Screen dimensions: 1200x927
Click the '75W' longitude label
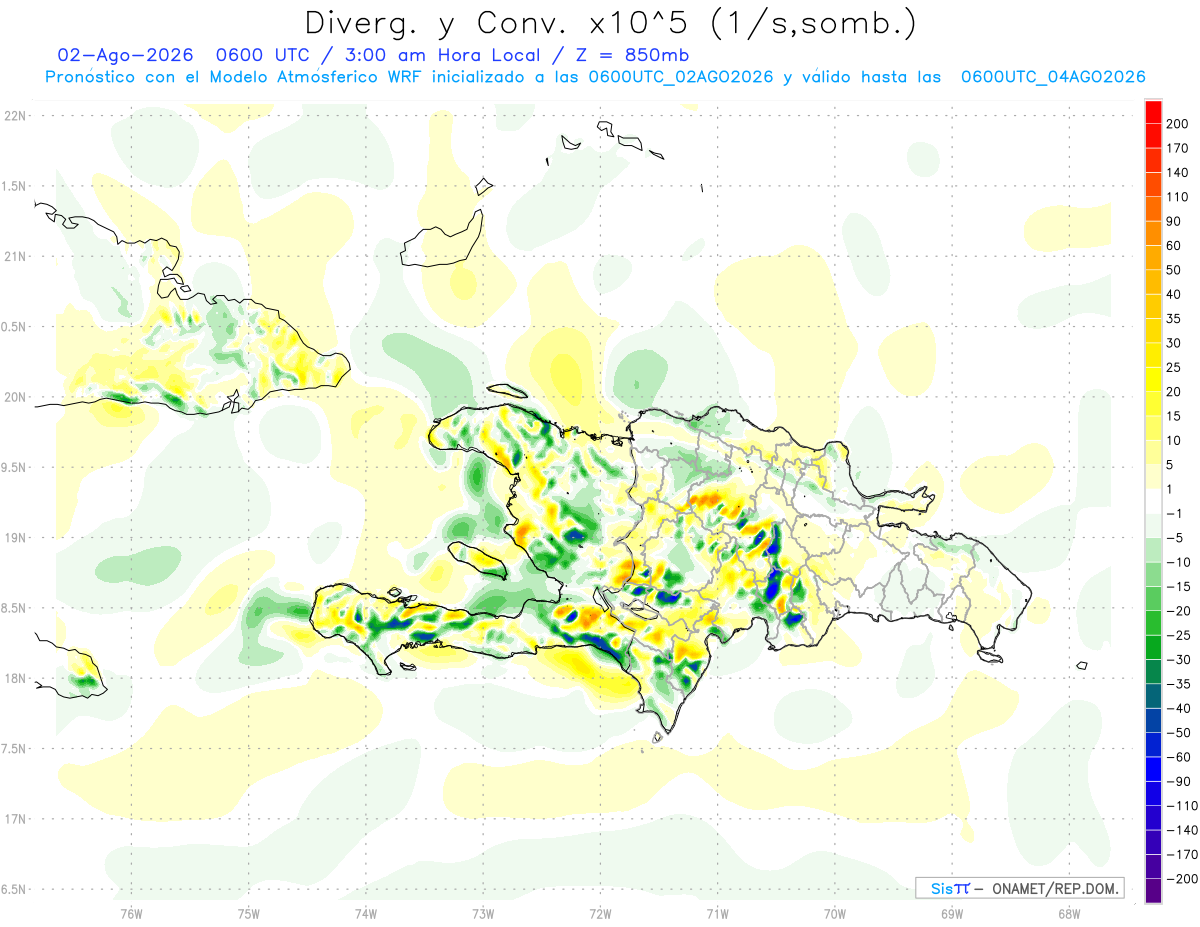(249, 914)
